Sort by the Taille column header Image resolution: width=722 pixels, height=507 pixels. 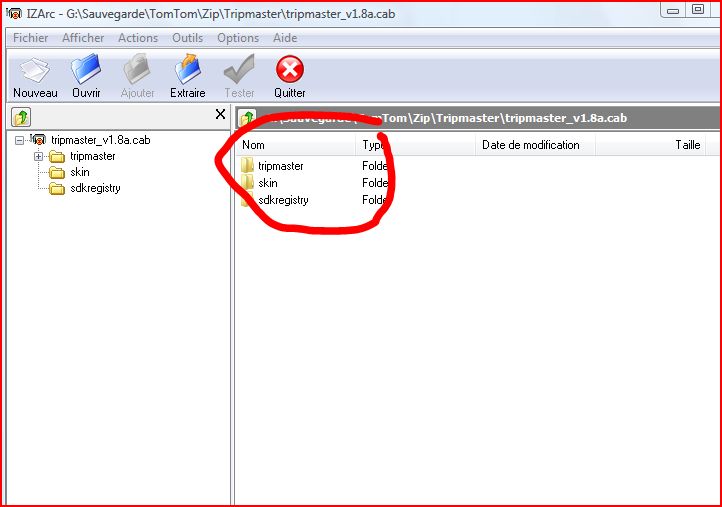click(651, 145)
